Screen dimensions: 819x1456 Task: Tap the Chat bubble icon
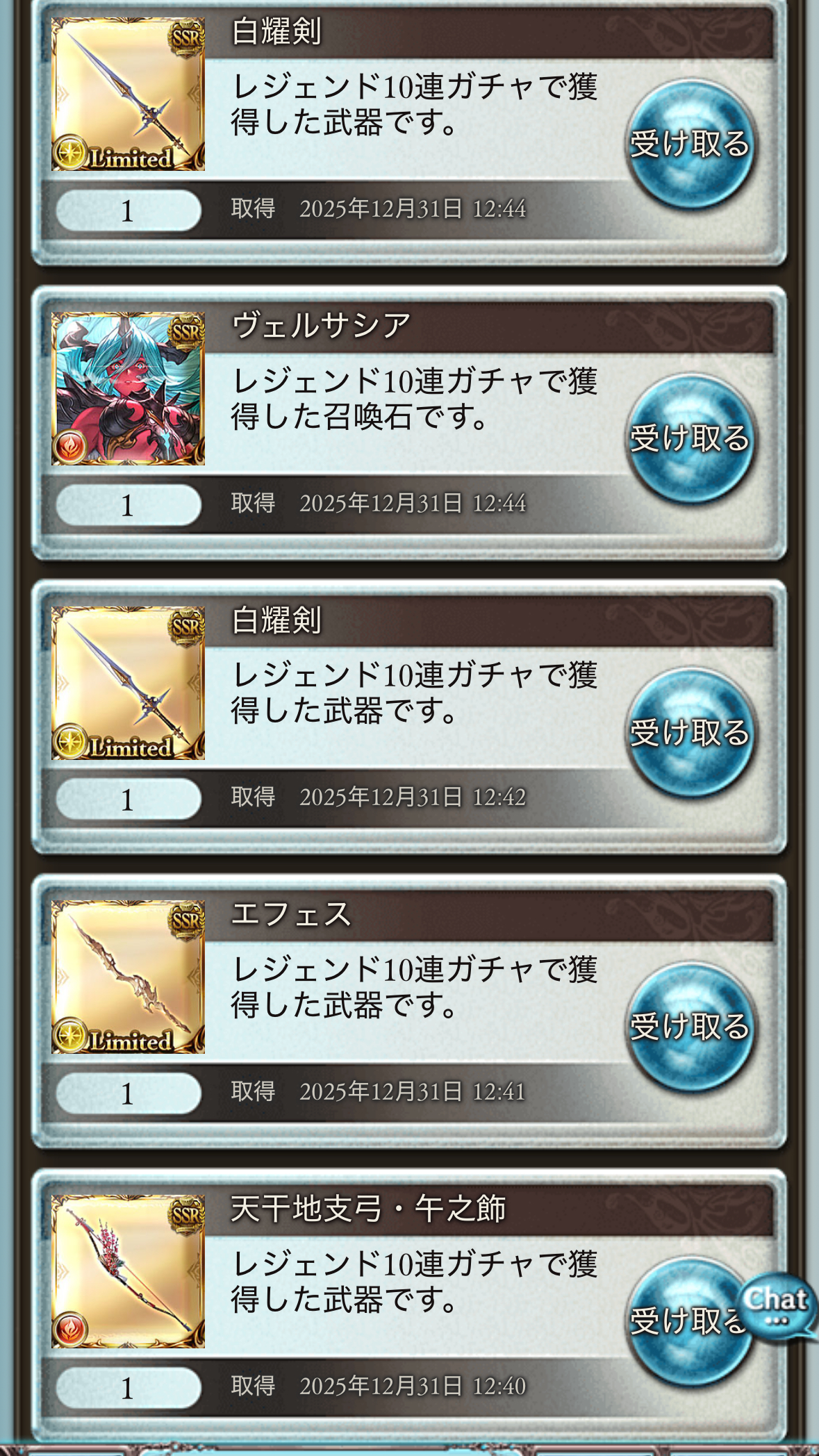point(777,1306)
